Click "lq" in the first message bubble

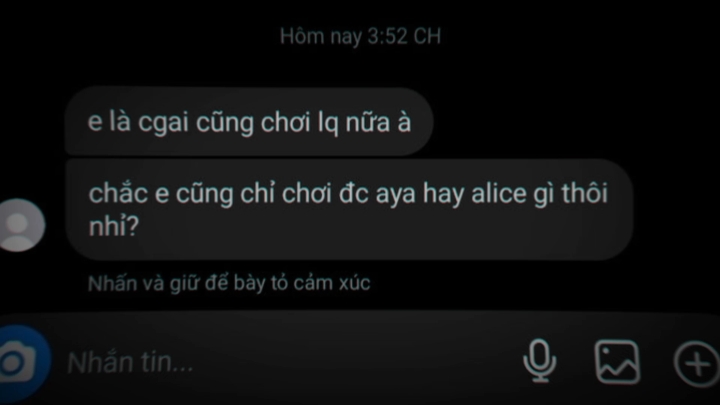pyautogui.click(x=328, y=123)
